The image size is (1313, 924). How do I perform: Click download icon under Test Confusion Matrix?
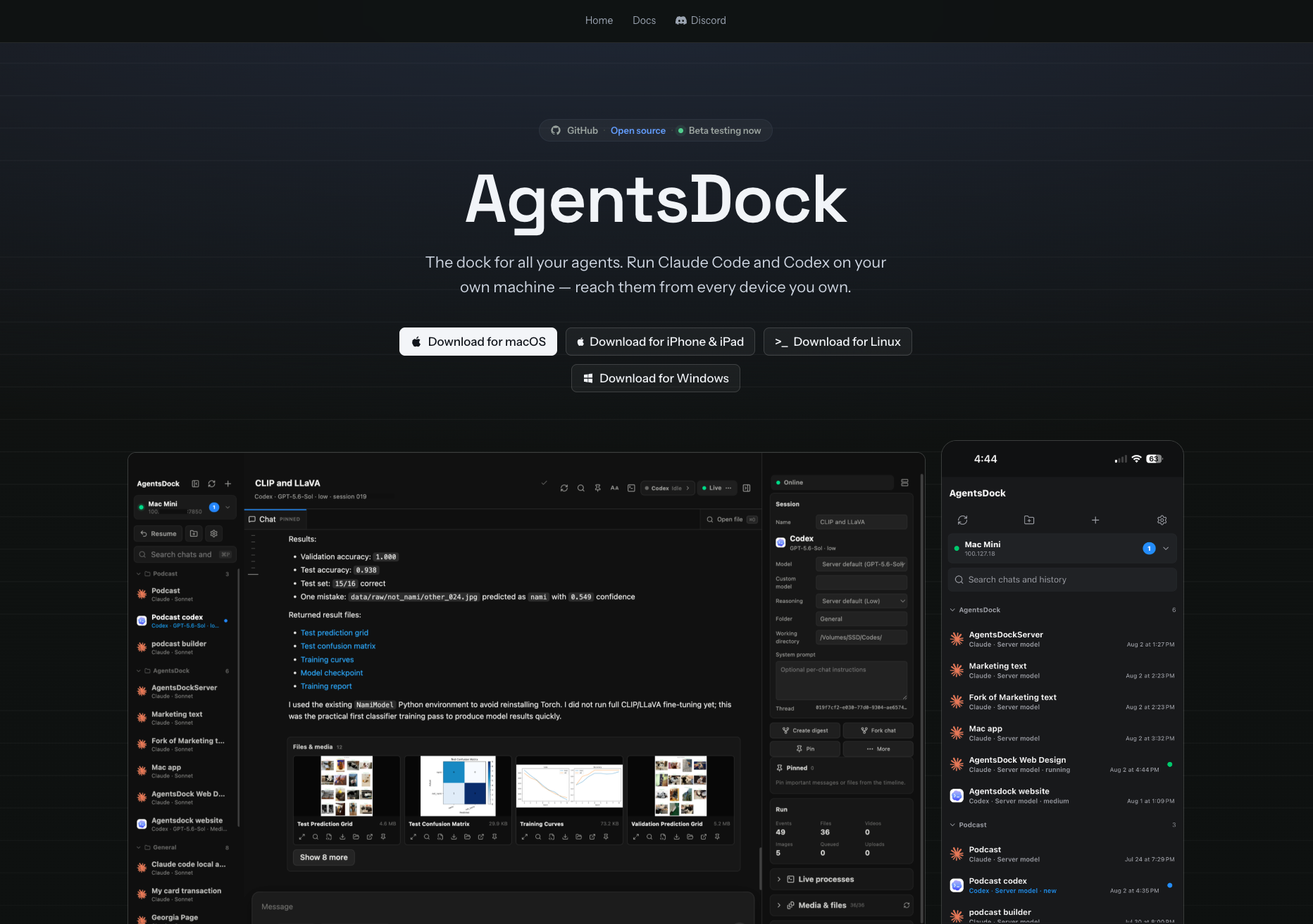[x=454, y=837]
